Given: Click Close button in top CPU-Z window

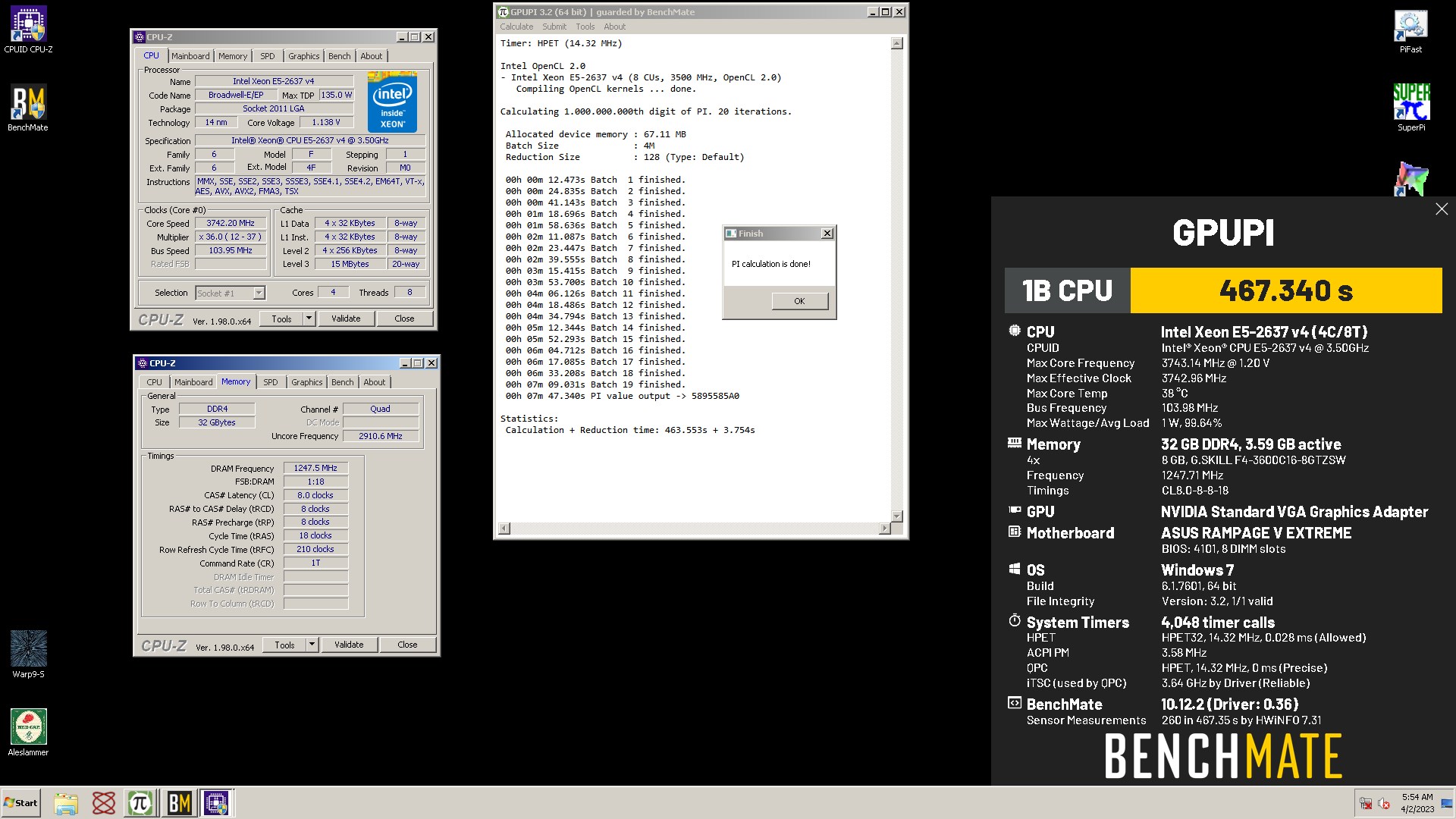Looking at the screenshot, I should 405,319.
